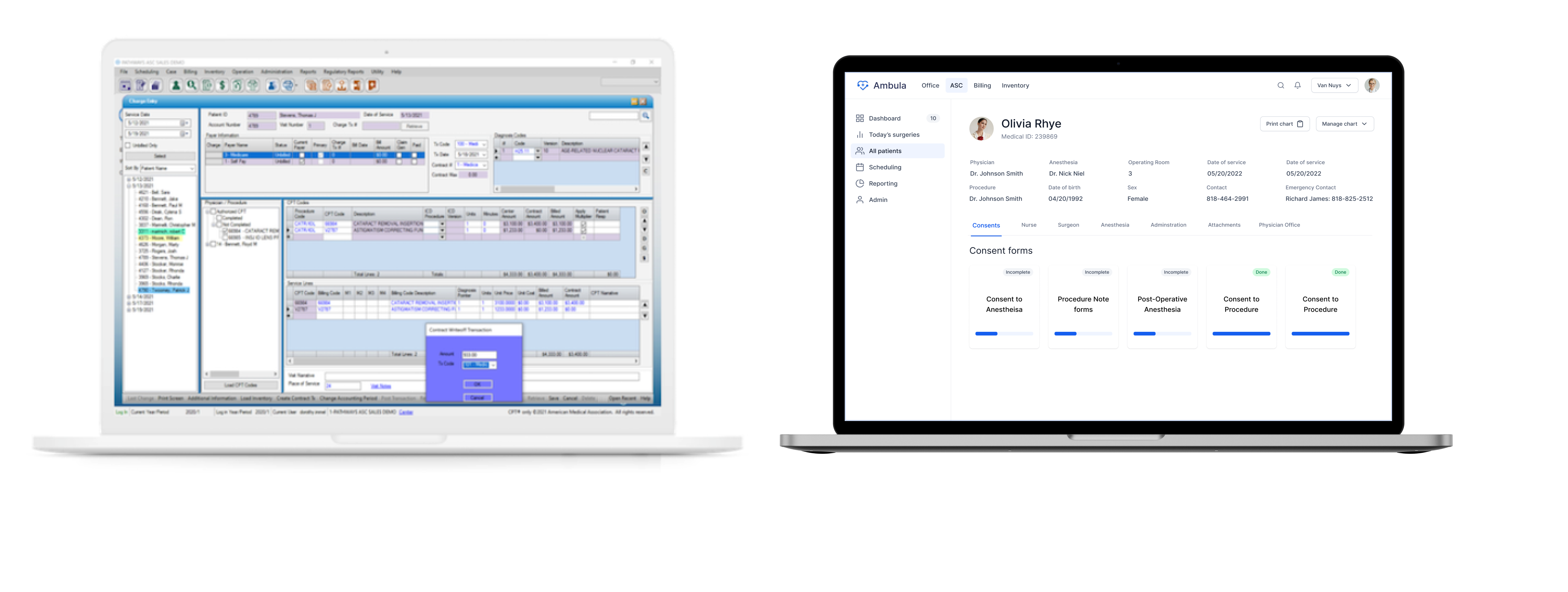Viewport: 1568px width, 592px height.
Task: Click the notification bell icon
Action: [x=1296, y=85]
